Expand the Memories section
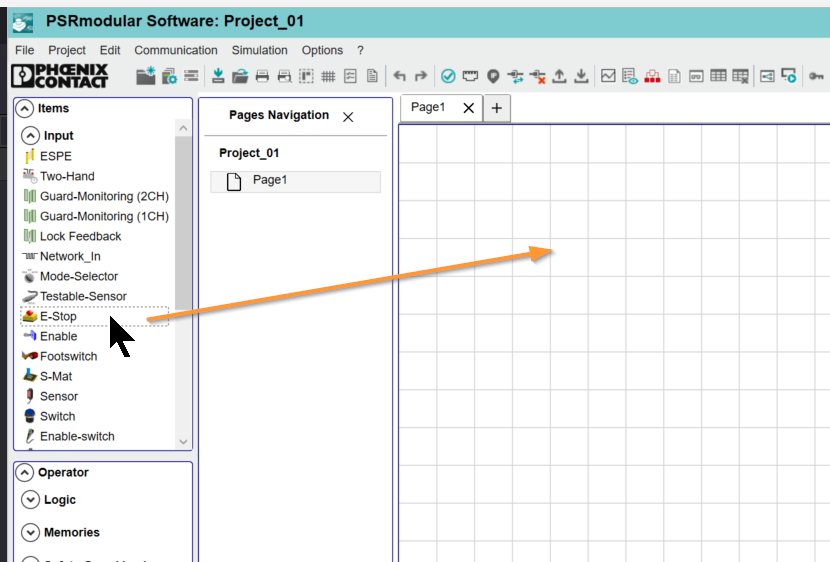The height and width of the screenshot is (562, 830). point(30,532)
